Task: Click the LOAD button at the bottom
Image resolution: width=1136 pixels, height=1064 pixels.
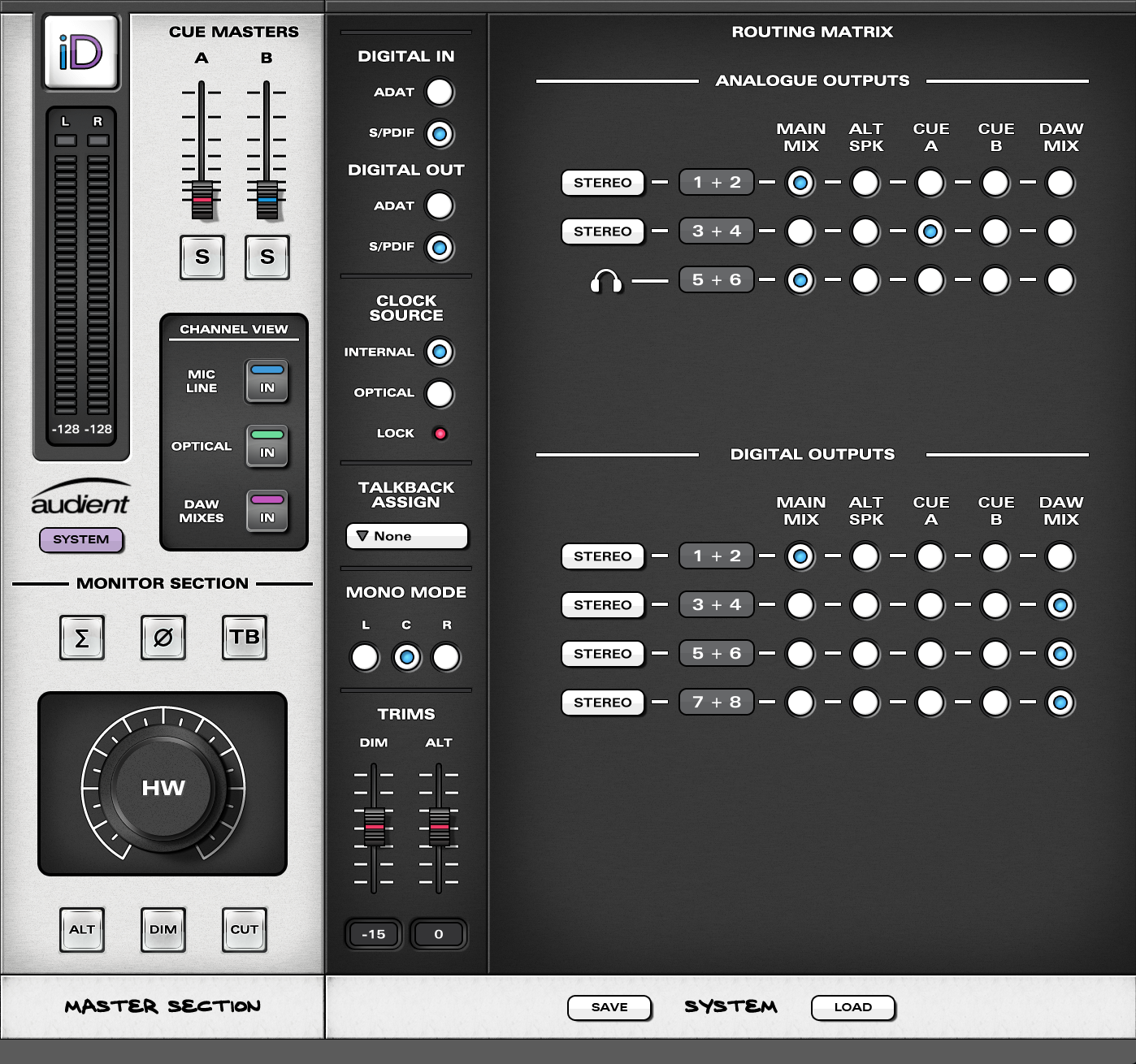Action: pyautogui.click(x=852, y=1007)
